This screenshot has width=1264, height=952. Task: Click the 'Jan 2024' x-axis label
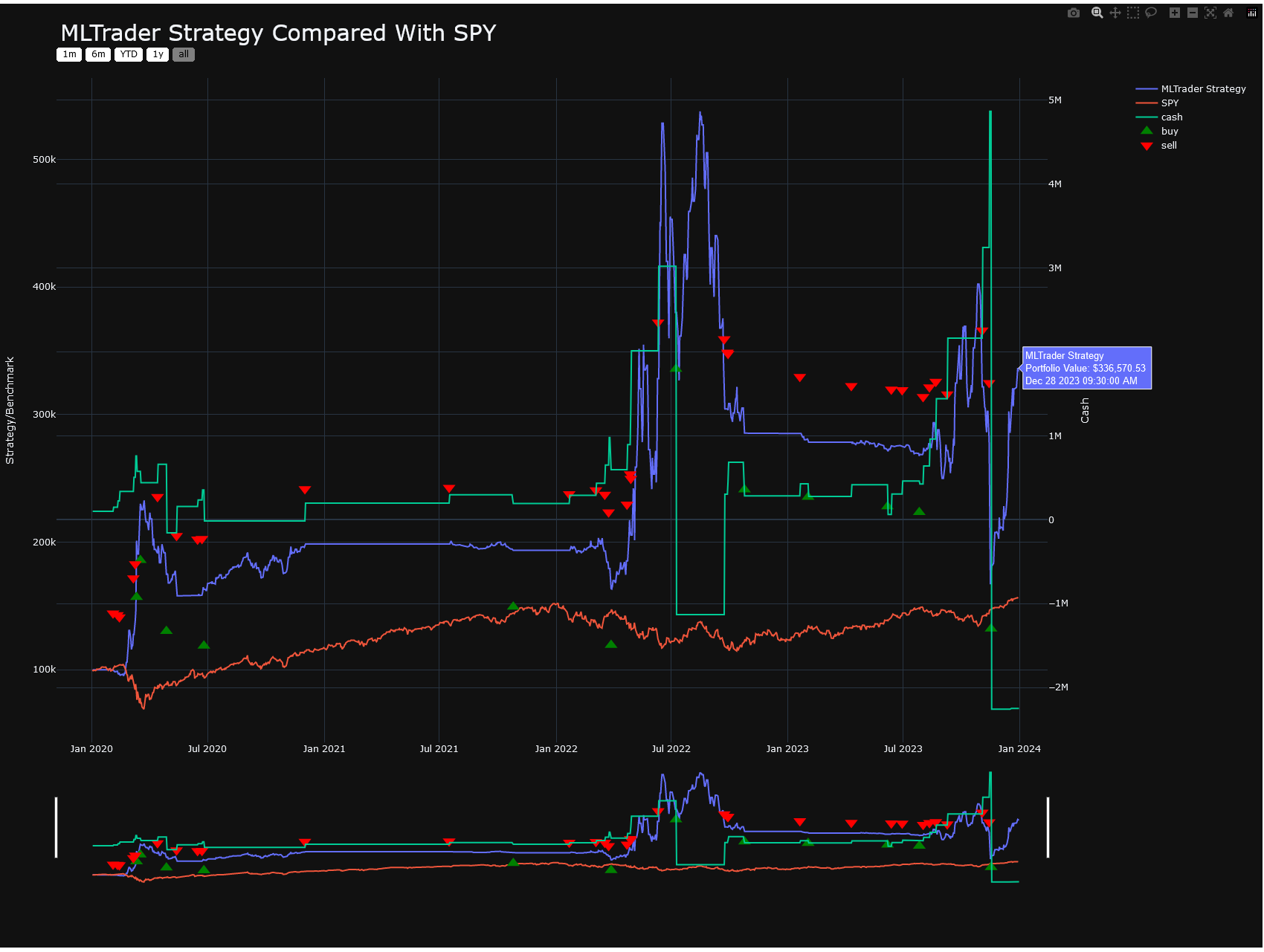[x=1019, y=748]
